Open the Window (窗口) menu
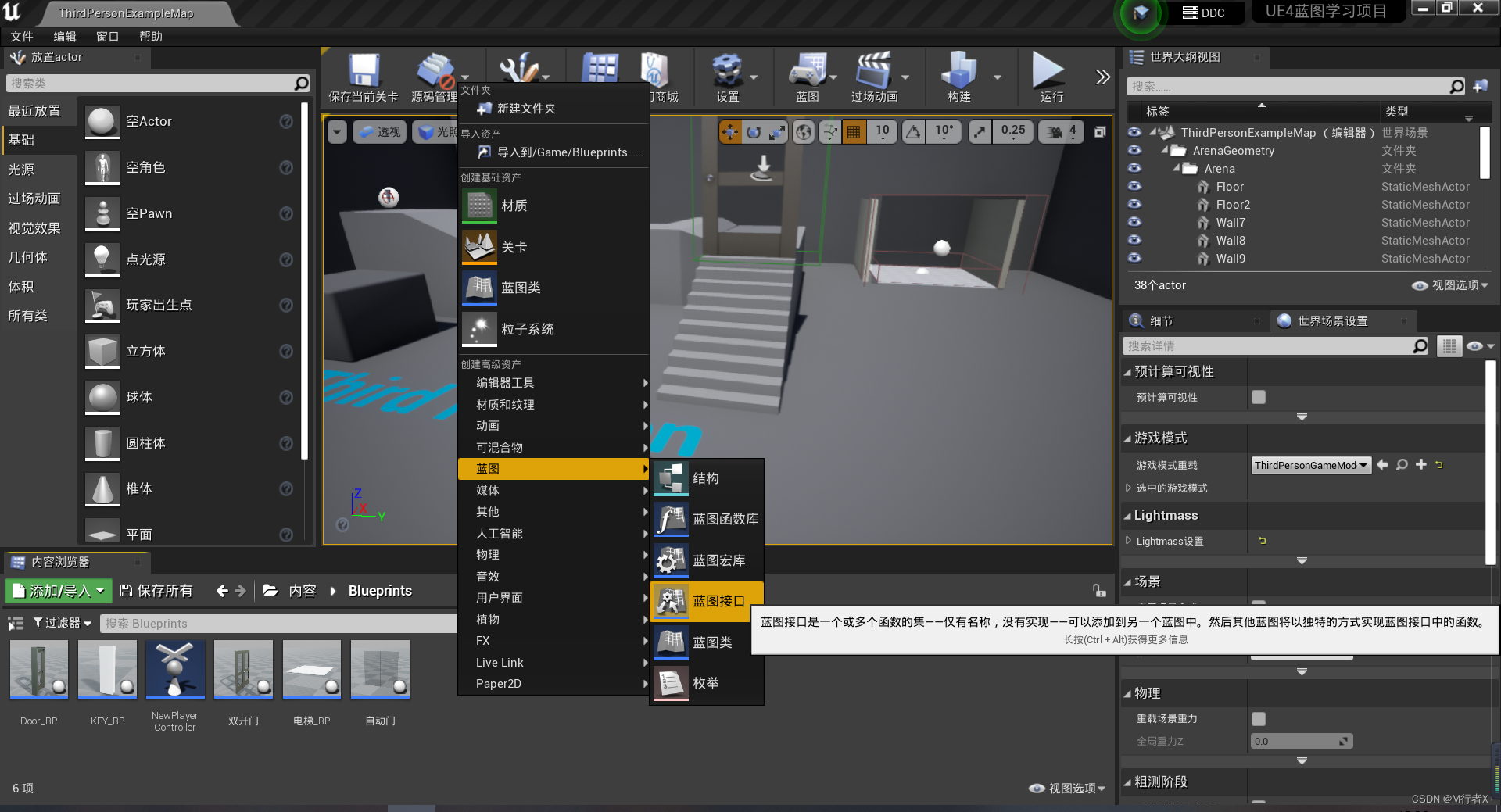Viewport: 1501px width, 812px height. pyautogui.click(x=108, y=37)
